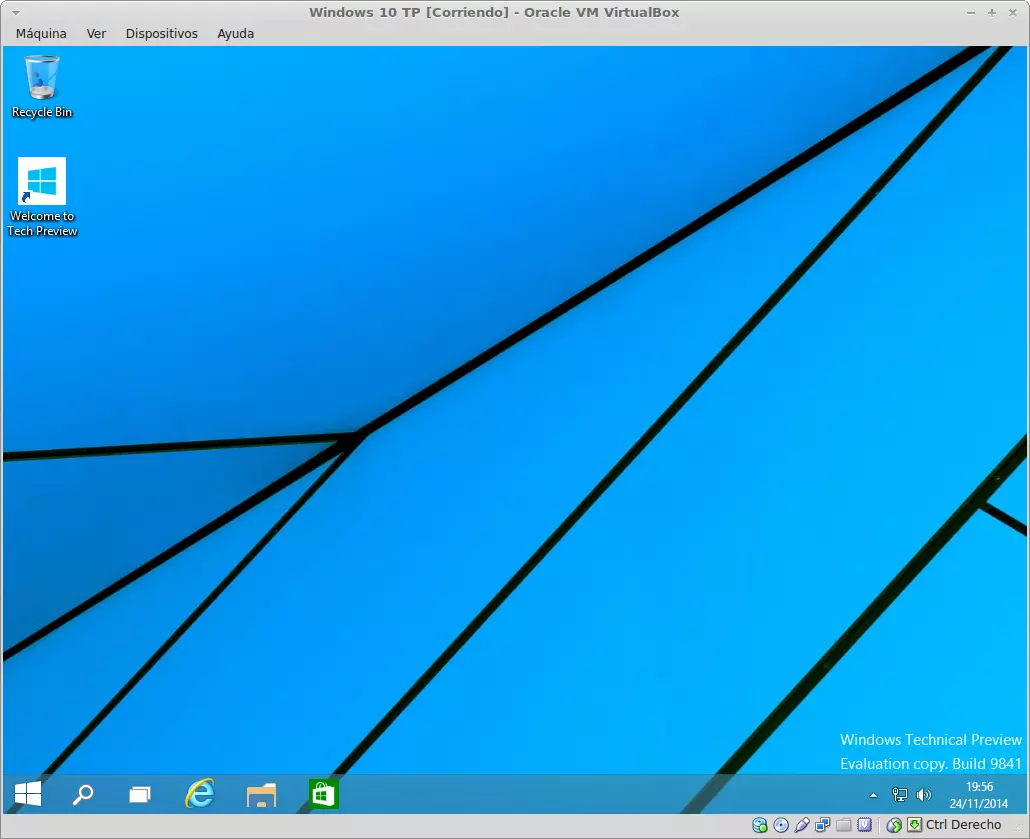
Task: Open the shared folders status icon
Action: 844,825
